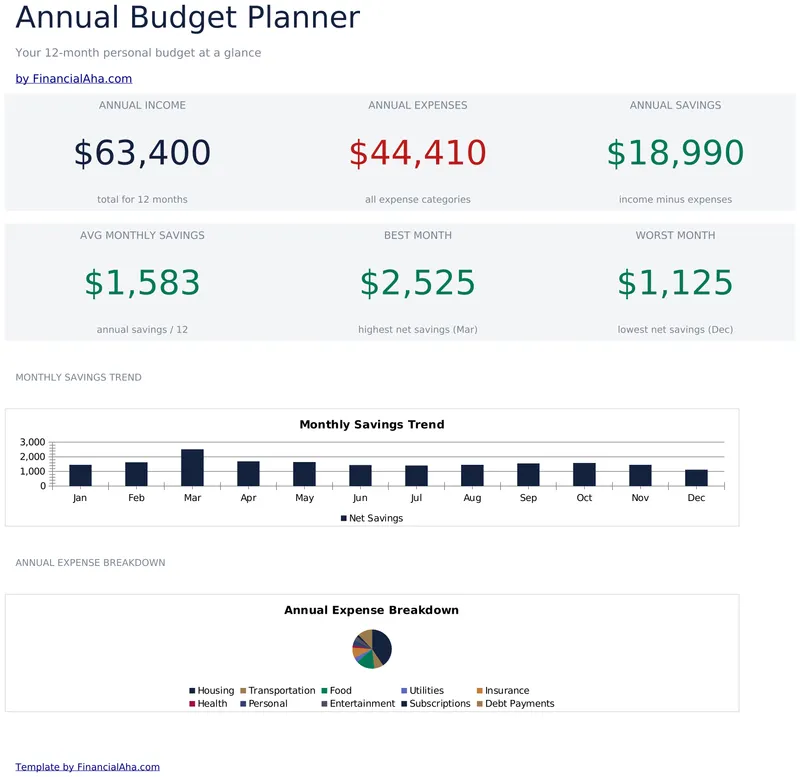The image size is (800, 777).
Task: Click the ANNUAL EXPENSES label
Action: (x=418, y=105)
